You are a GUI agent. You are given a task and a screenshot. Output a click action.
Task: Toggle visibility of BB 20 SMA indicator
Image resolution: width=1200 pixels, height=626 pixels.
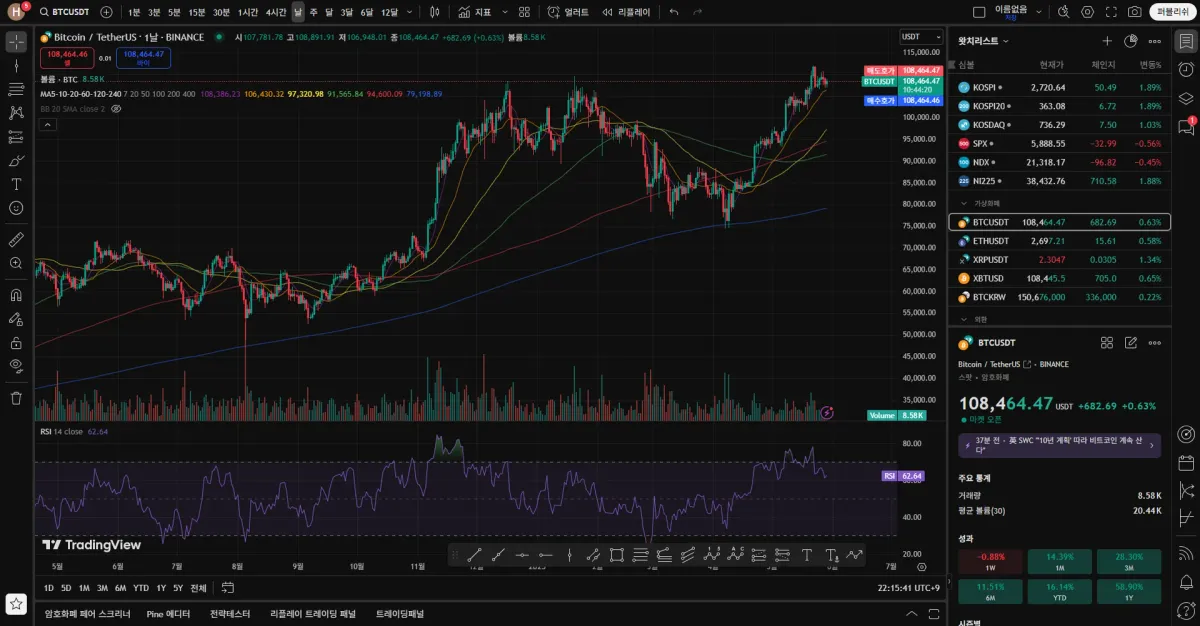tap(116, 108)
